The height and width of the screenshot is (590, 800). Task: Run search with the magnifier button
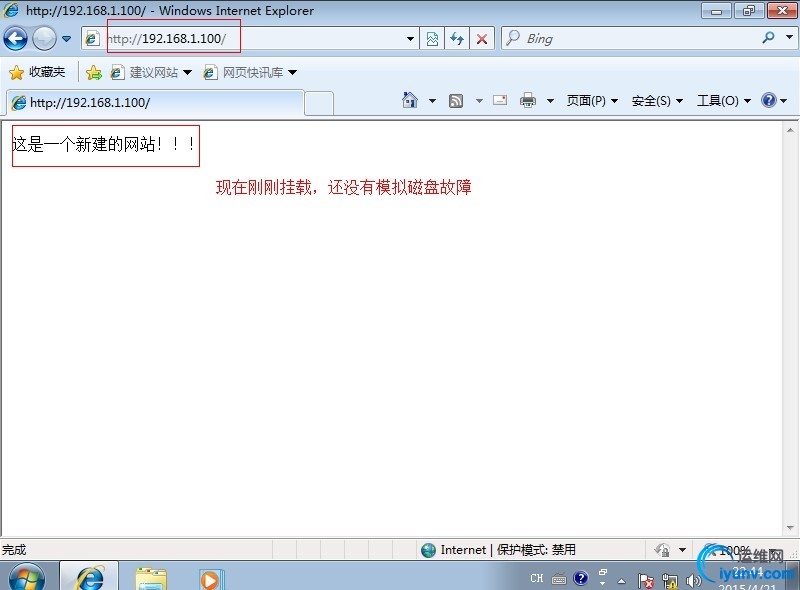coord(768,37)
